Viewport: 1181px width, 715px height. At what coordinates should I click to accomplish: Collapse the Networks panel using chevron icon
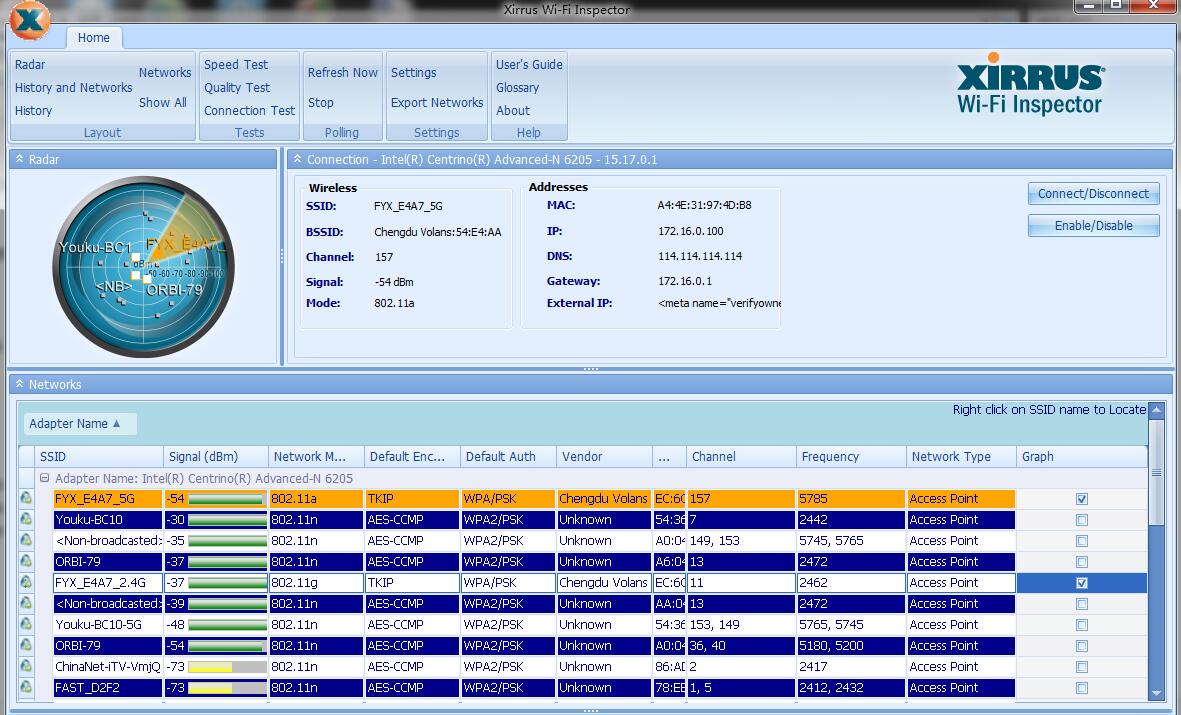coord(19,385)
